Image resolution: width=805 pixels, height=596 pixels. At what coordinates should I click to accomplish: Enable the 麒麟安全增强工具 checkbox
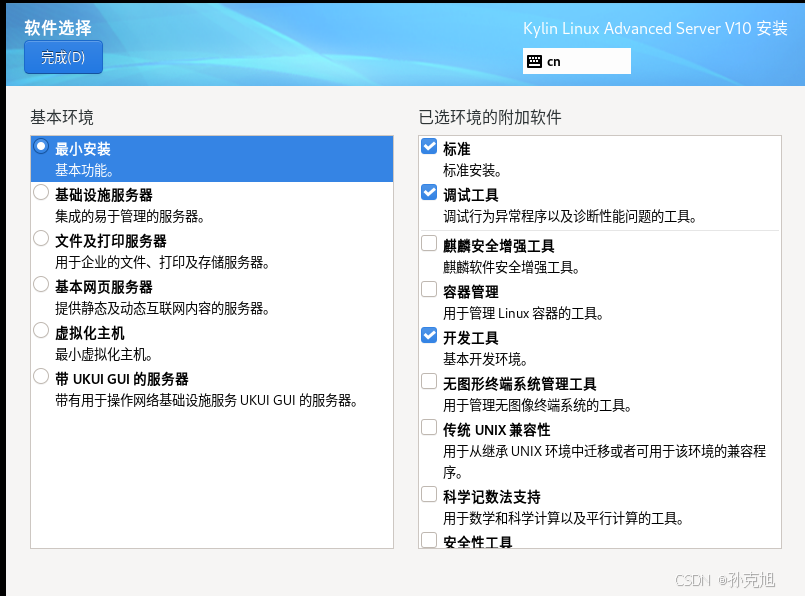429,243
